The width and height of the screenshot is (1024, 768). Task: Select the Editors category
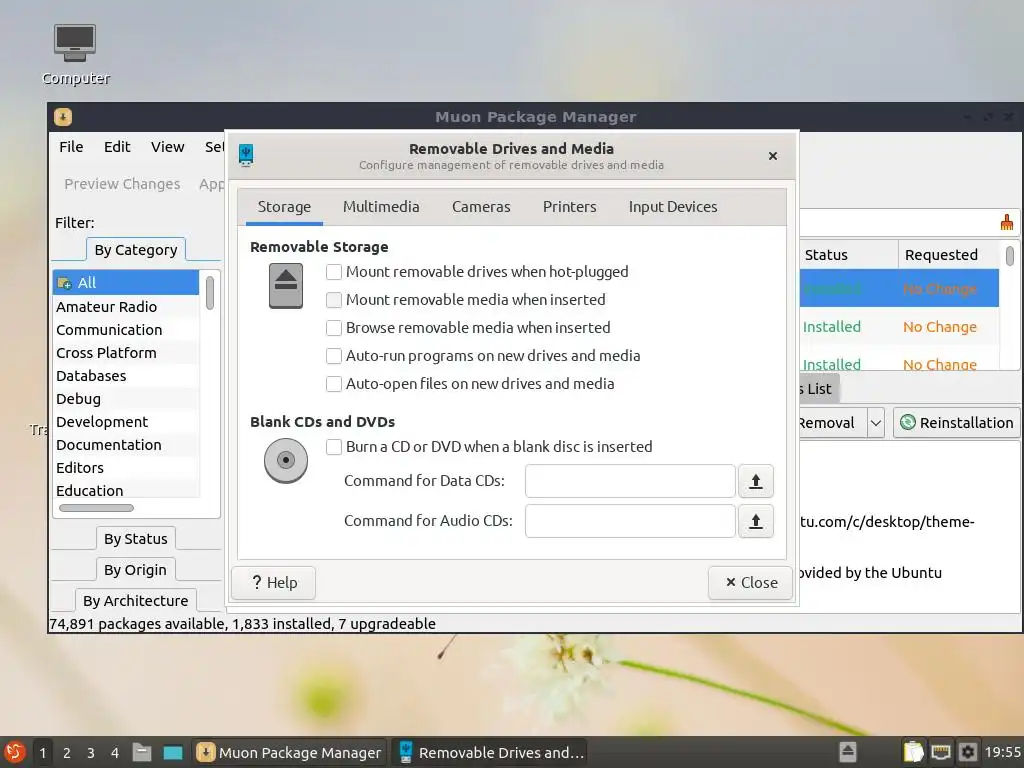click(125, 468)
